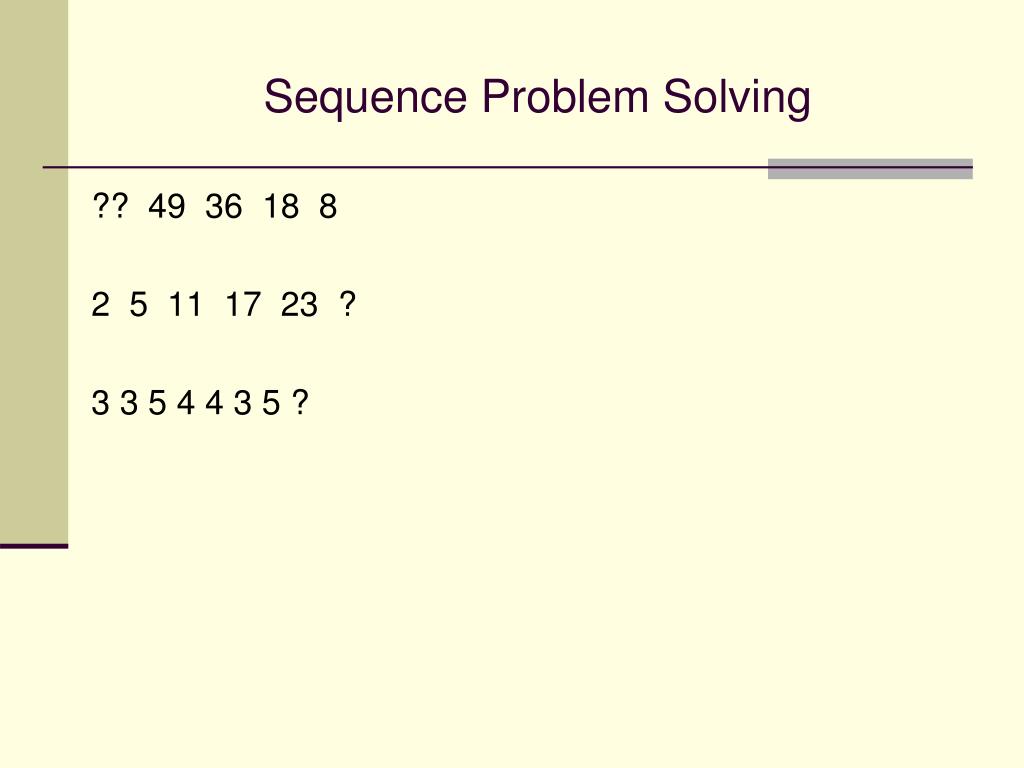Click the number 8 ending first sequence

click(x=328, y=206)
